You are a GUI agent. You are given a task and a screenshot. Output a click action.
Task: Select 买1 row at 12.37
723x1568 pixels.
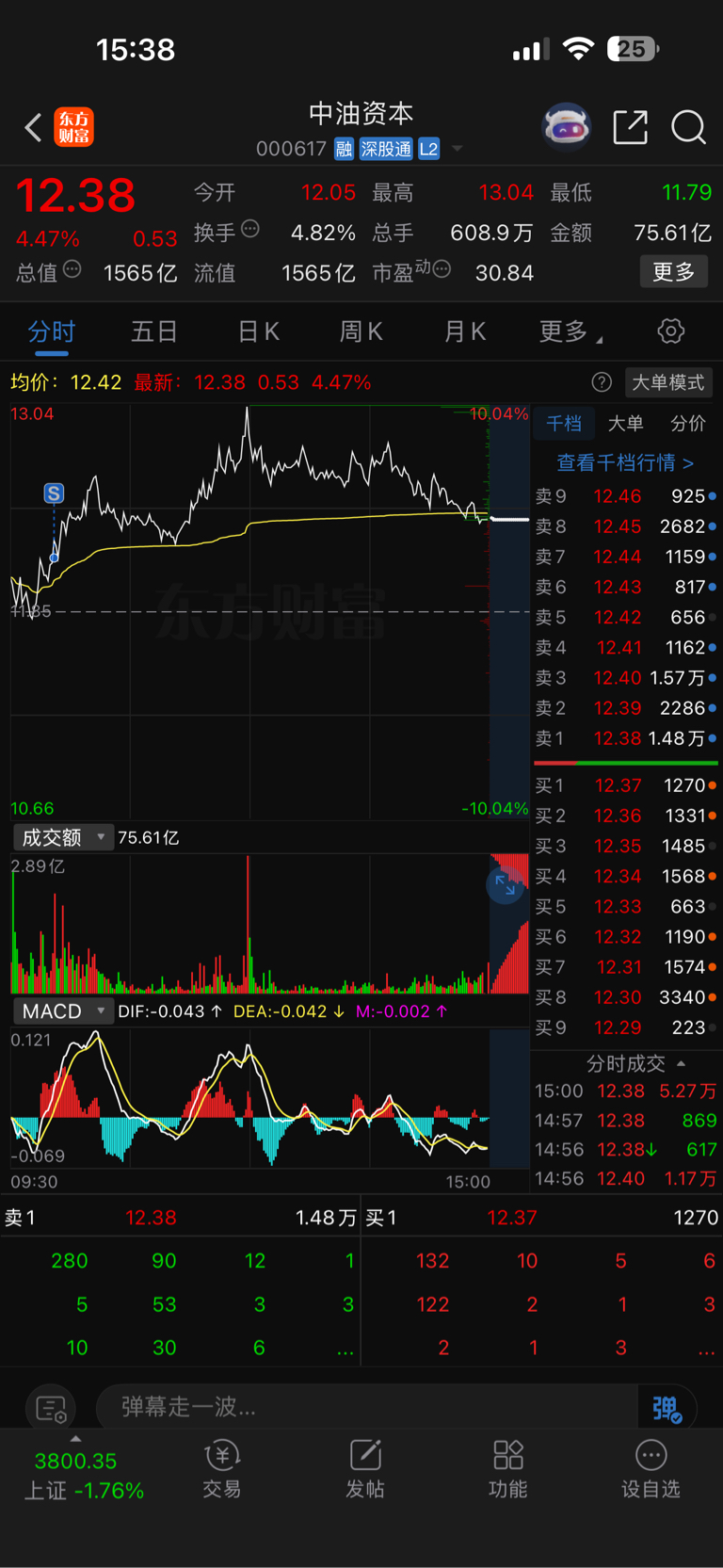[626, 785]
